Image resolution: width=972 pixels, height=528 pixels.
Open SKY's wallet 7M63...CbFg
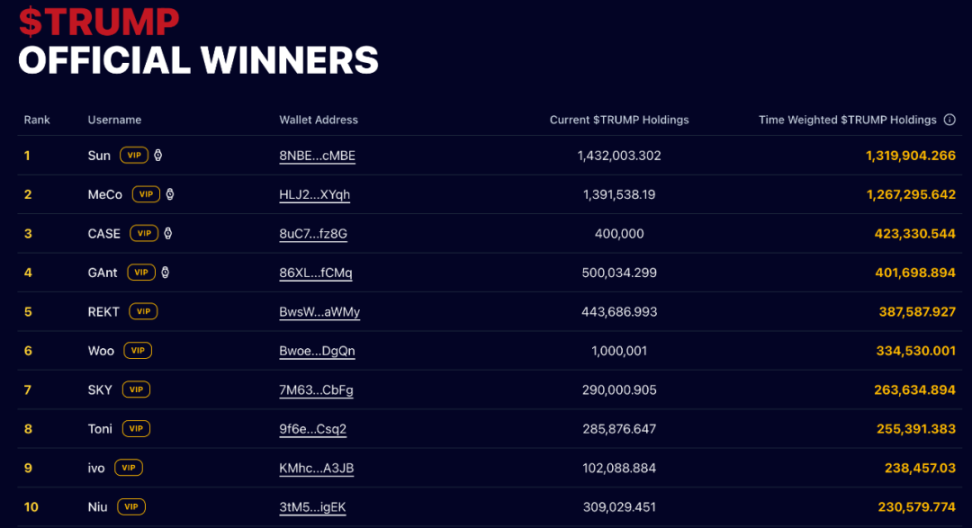[x=316, y=390]
